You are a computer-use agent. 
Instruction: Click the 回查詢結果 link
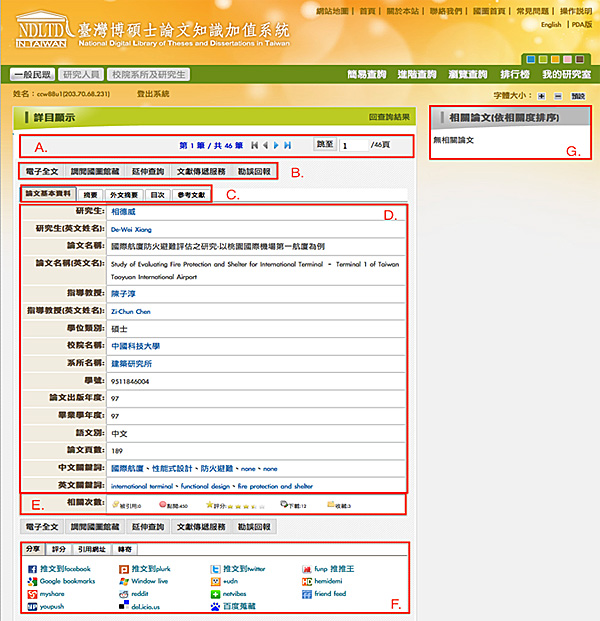click(x=389, y=117)
